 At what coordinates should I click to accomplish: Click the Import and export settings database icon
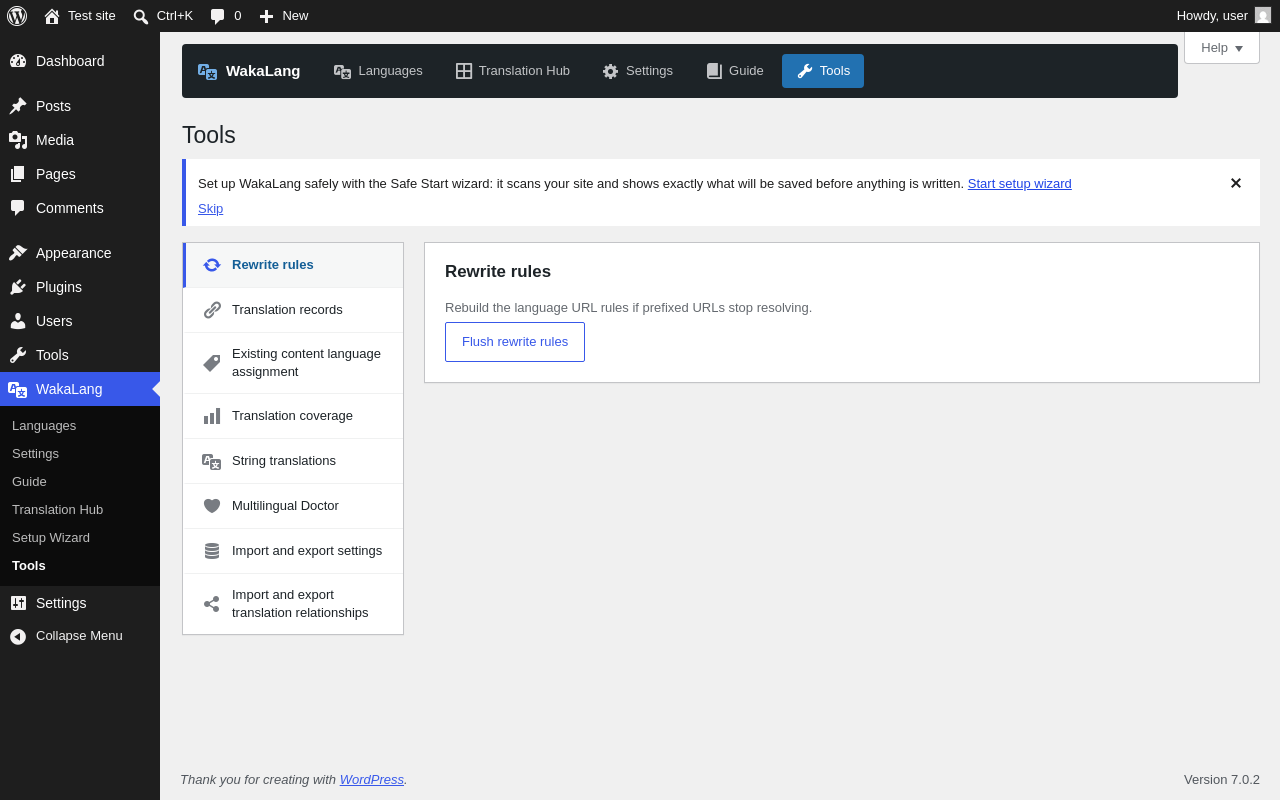click(x=212, y=551)
